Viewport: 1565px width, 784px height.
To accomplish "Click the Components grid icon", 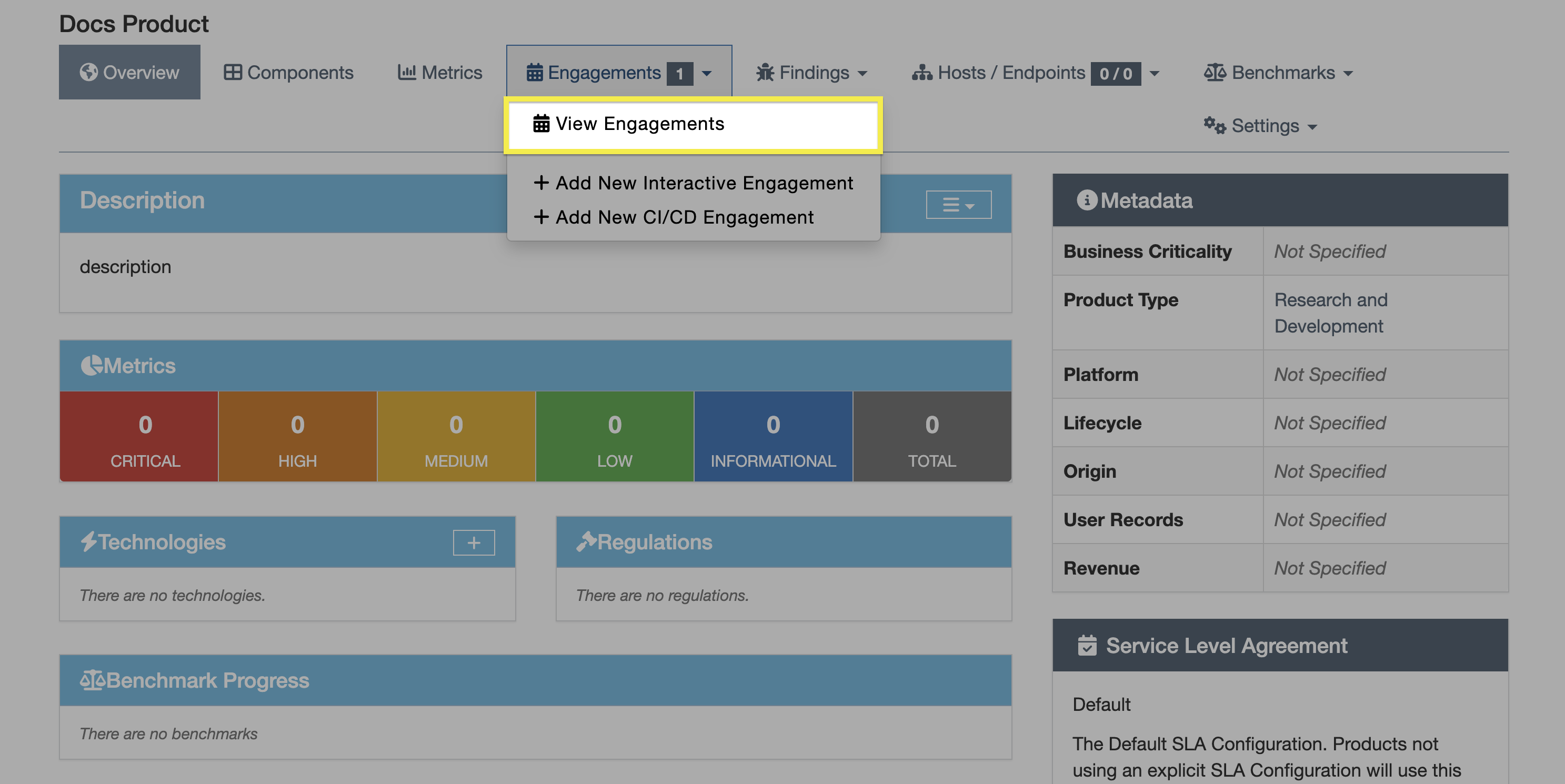I will pyautogui.click(x=232, y=72).
